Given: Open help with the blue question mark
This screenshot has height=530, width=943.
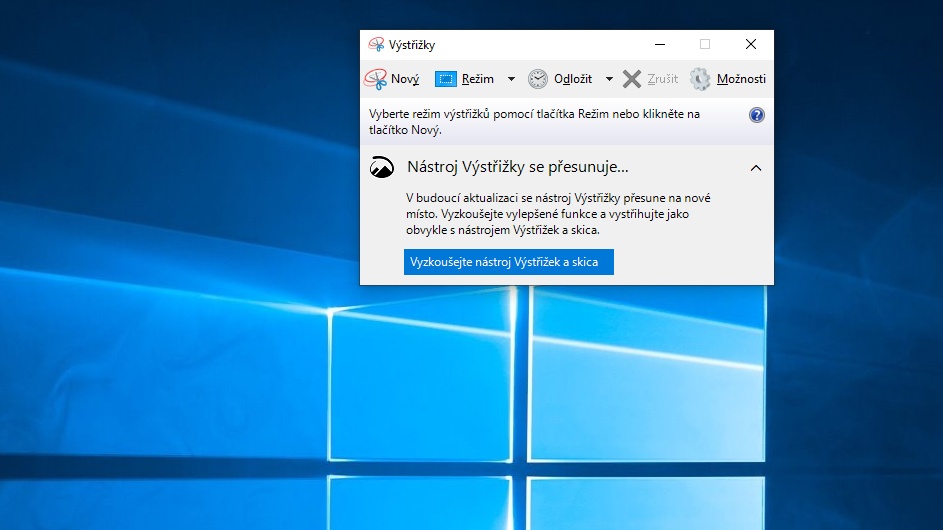Looking at the screenshot, I should pyautogui.click(x=757, y=115).
